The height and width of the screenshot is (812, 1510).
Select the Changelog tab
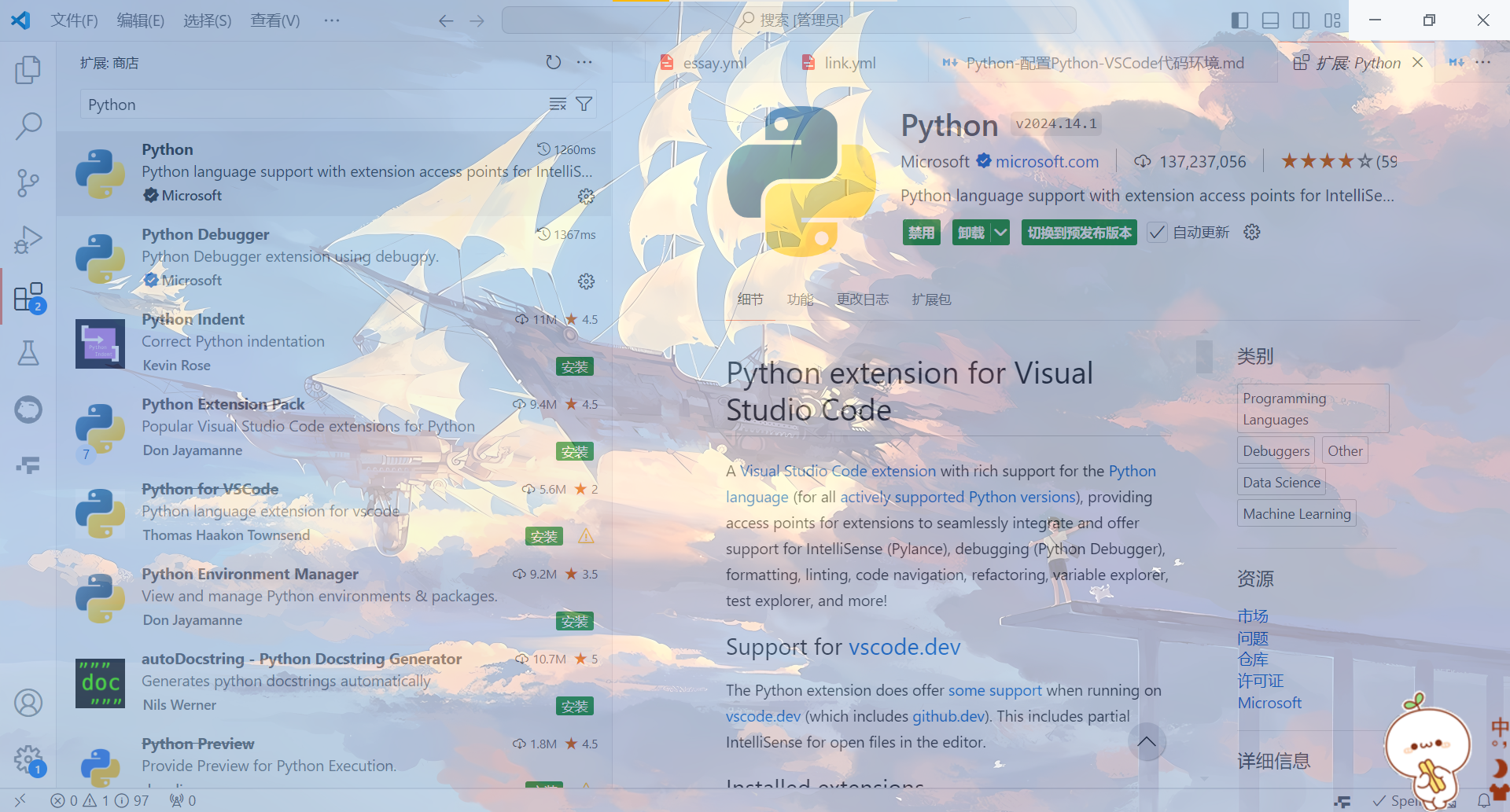click(863, 299)
